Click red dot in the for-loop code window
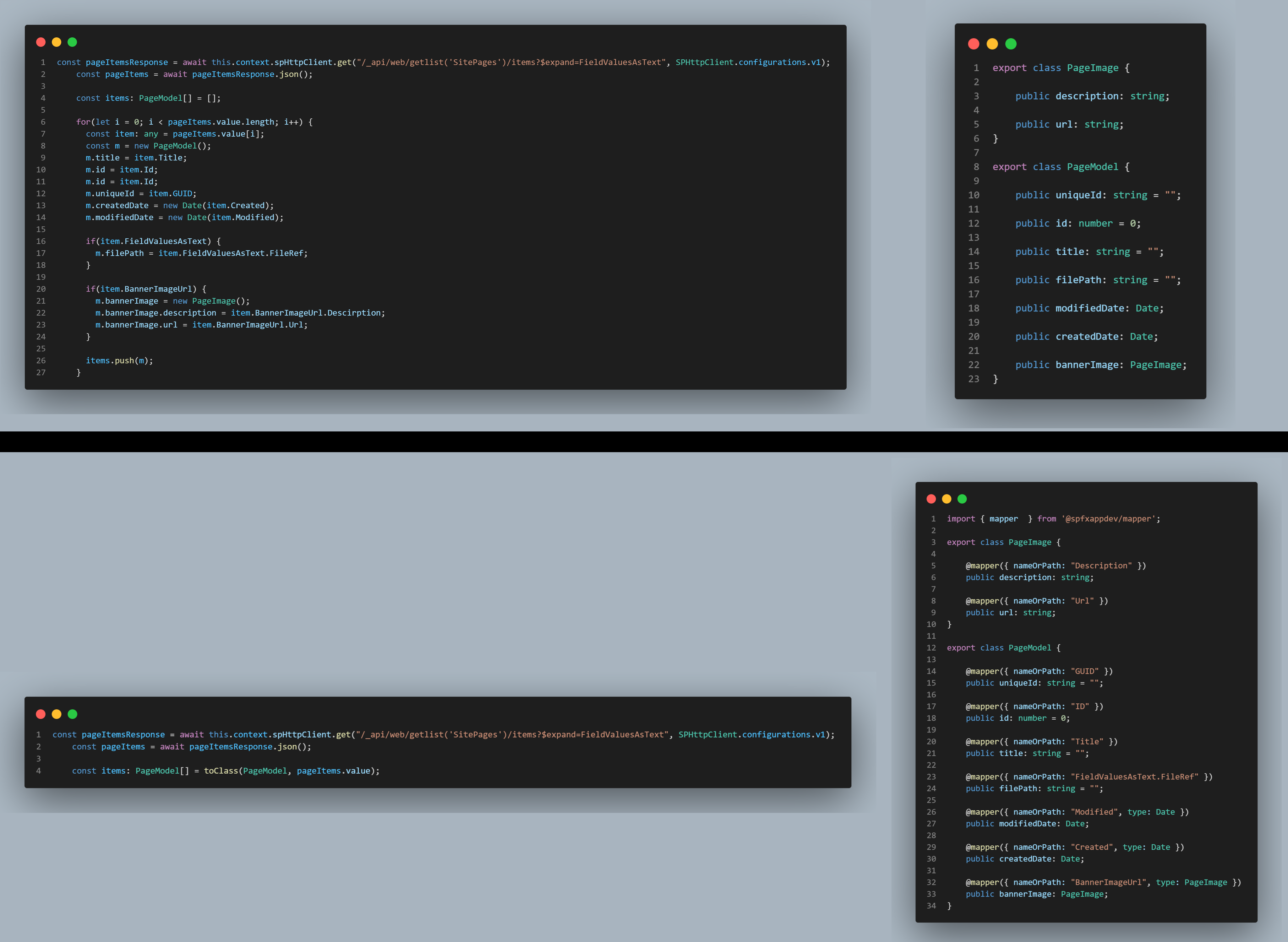 tap(41, 42)
